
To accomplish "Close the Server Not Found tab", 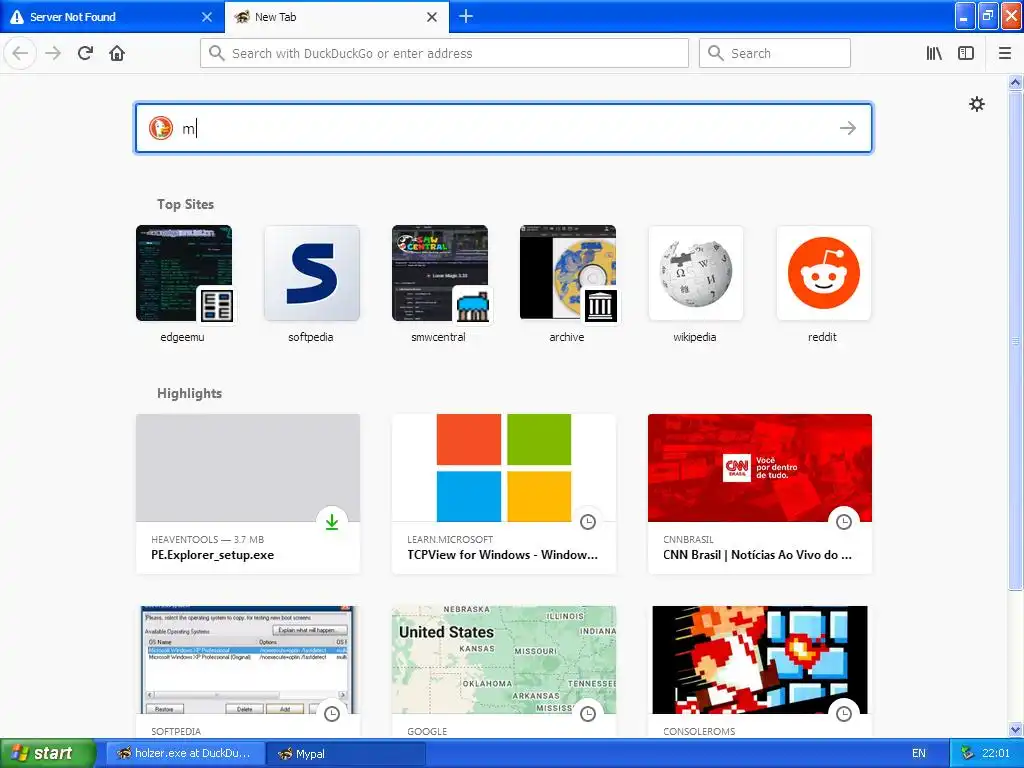I will tap(207, 17).
